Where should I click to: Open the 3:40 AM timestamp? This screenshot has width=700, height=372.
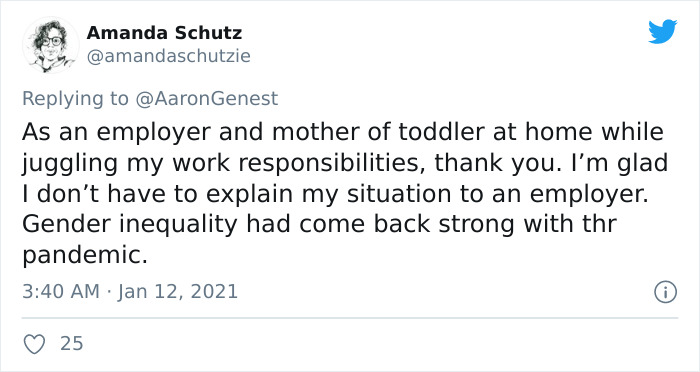(x=61, y=292)
